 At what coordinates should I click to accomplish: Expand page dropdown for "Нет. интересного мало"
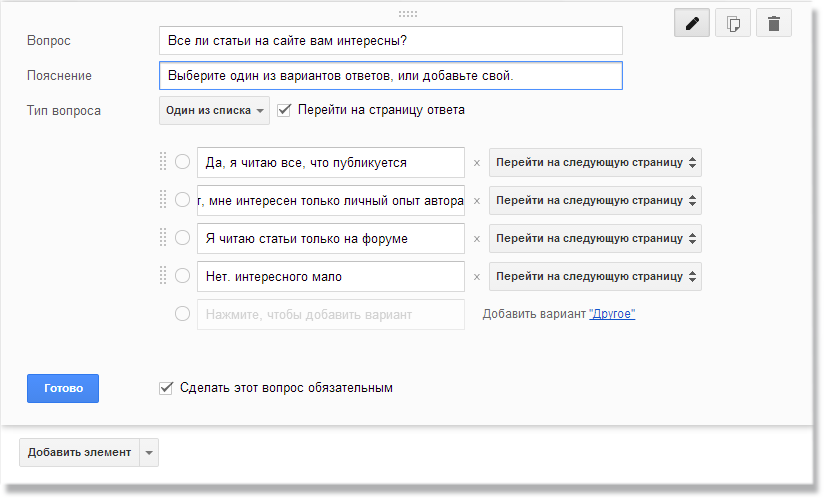point(595,276)
